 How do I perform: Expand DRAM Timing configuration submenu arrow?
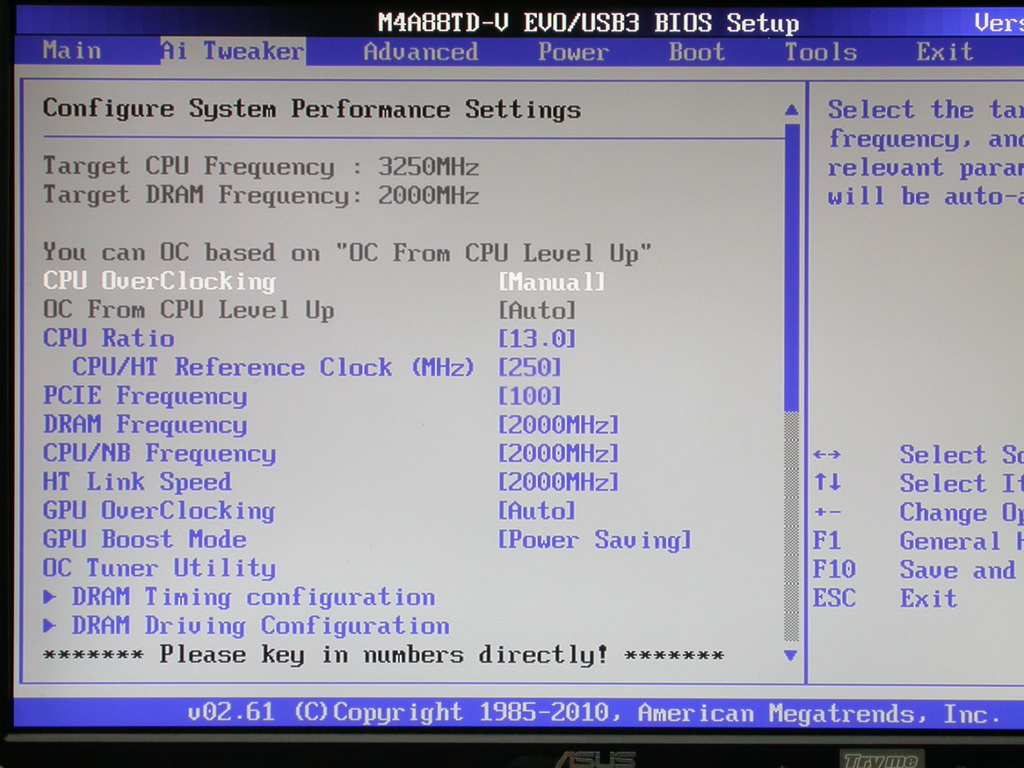pos(50,596)
